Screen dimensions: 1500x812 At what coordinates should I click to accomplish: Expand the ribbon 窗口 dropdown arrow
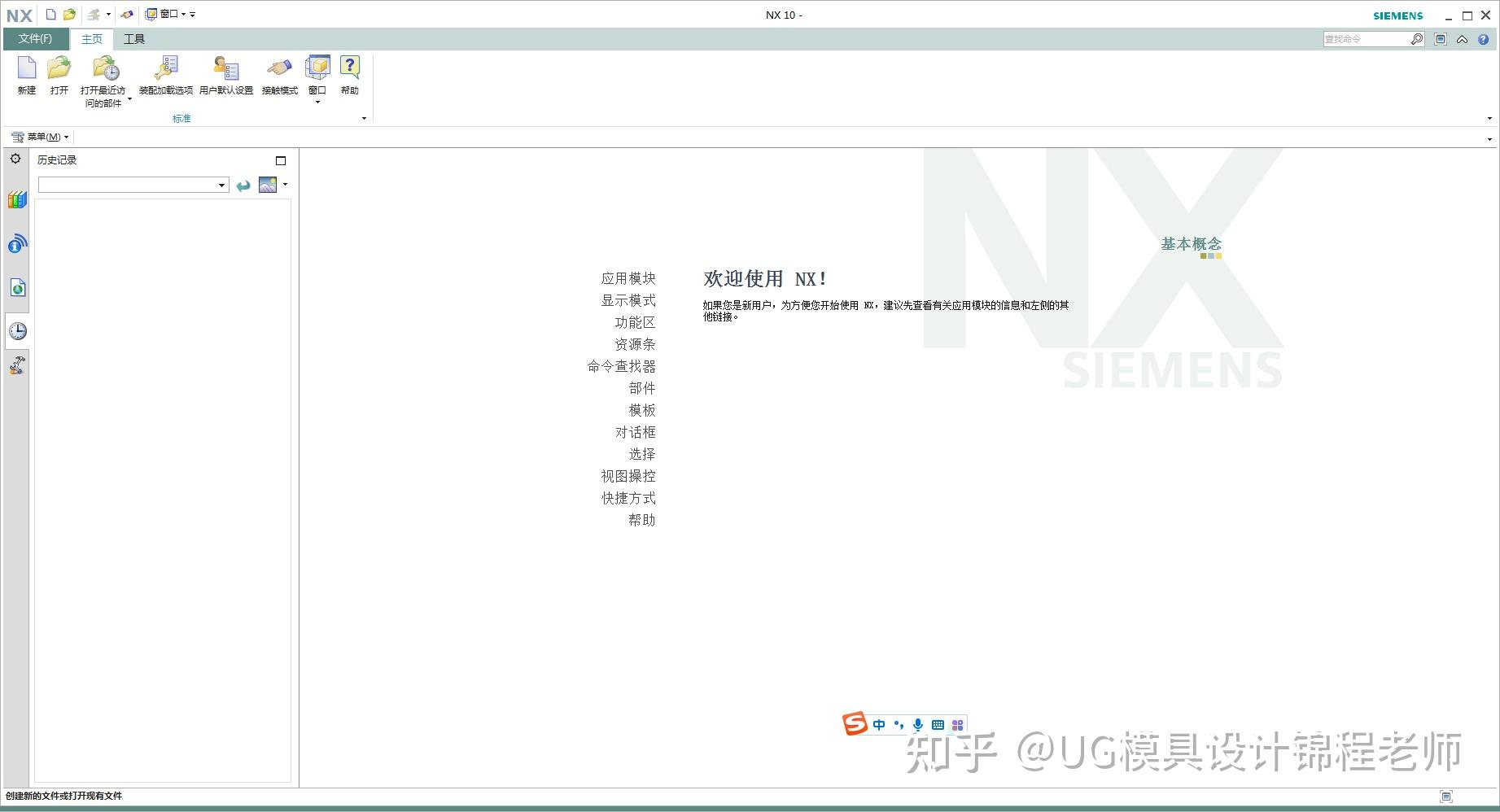click(x=317, y=103)
